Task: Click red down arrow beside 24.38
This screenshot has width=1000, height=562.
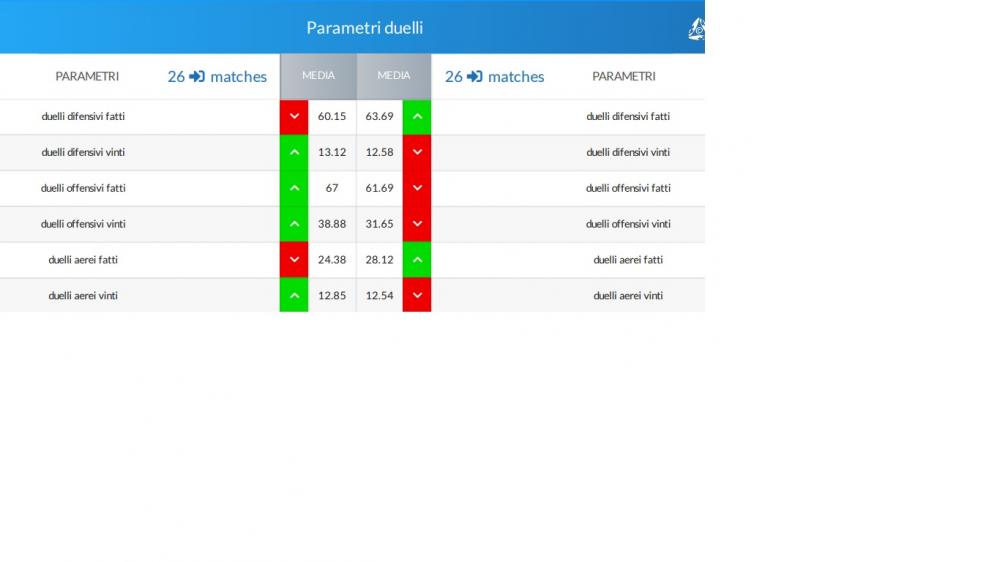Action: click(294, 260)
